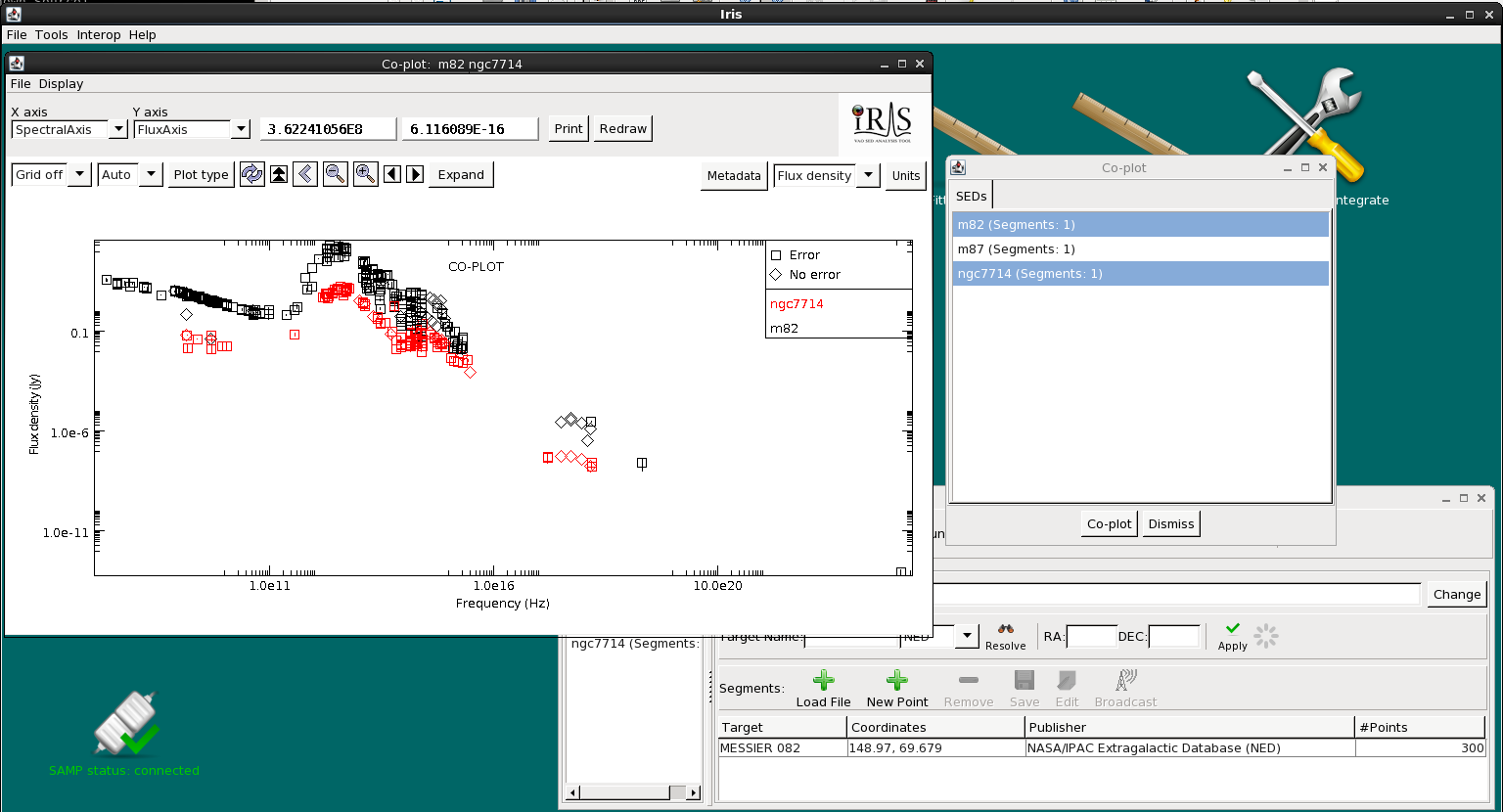Click the Resolve binoculars icon
This screenshot has width=1503, height=812.
1005,629
